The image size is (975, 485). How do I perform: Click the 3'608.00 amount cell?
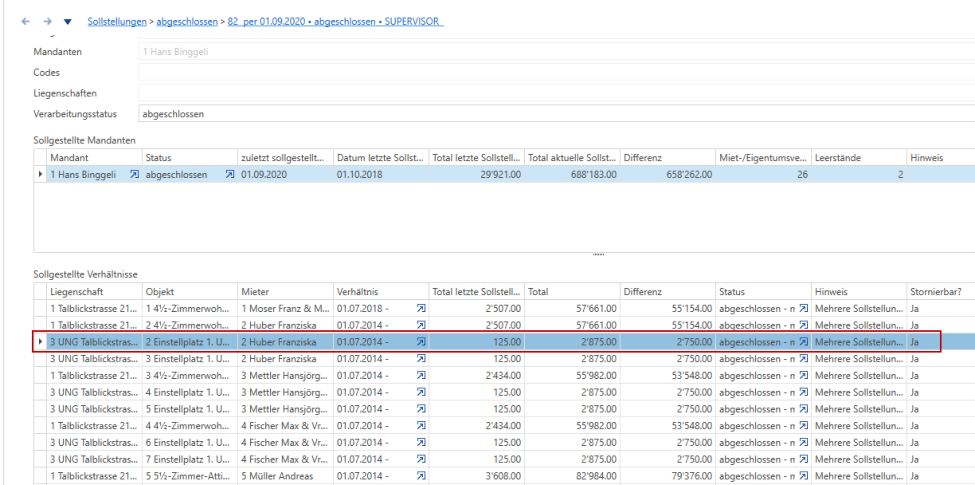tap(477, 476)
